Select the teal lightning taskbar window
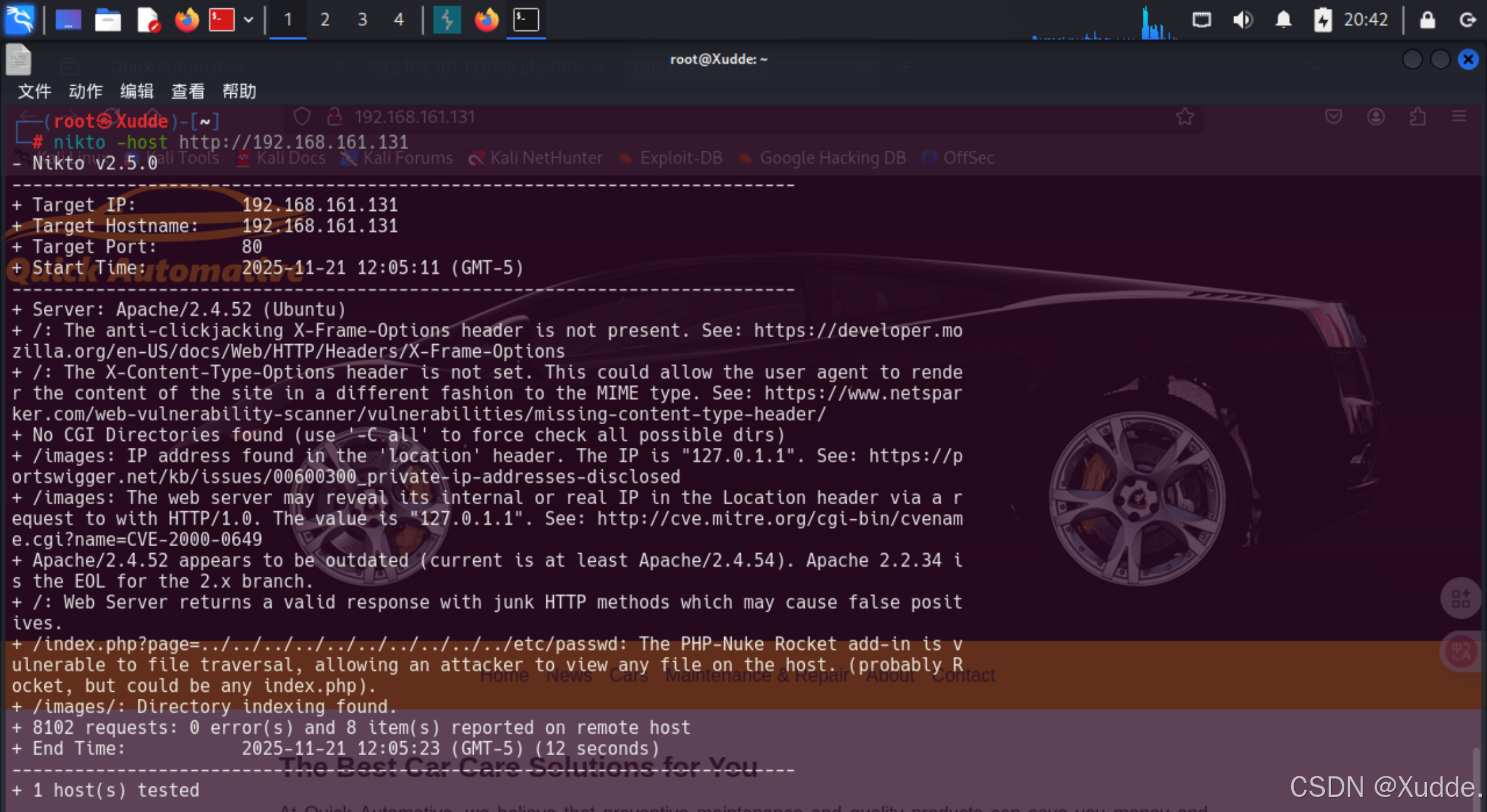 coord(447,19)
